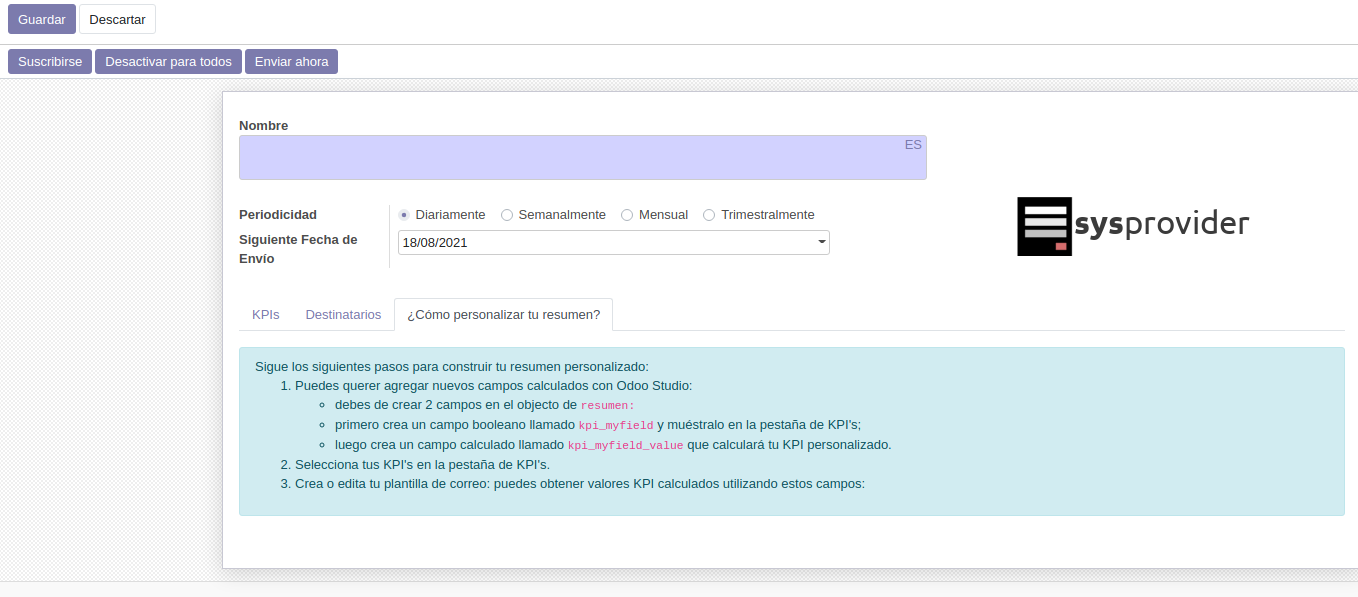Viewport: 1358px width, 597px height.
Task: Select the Diariamente periodicity option
Action: point(404,215)
